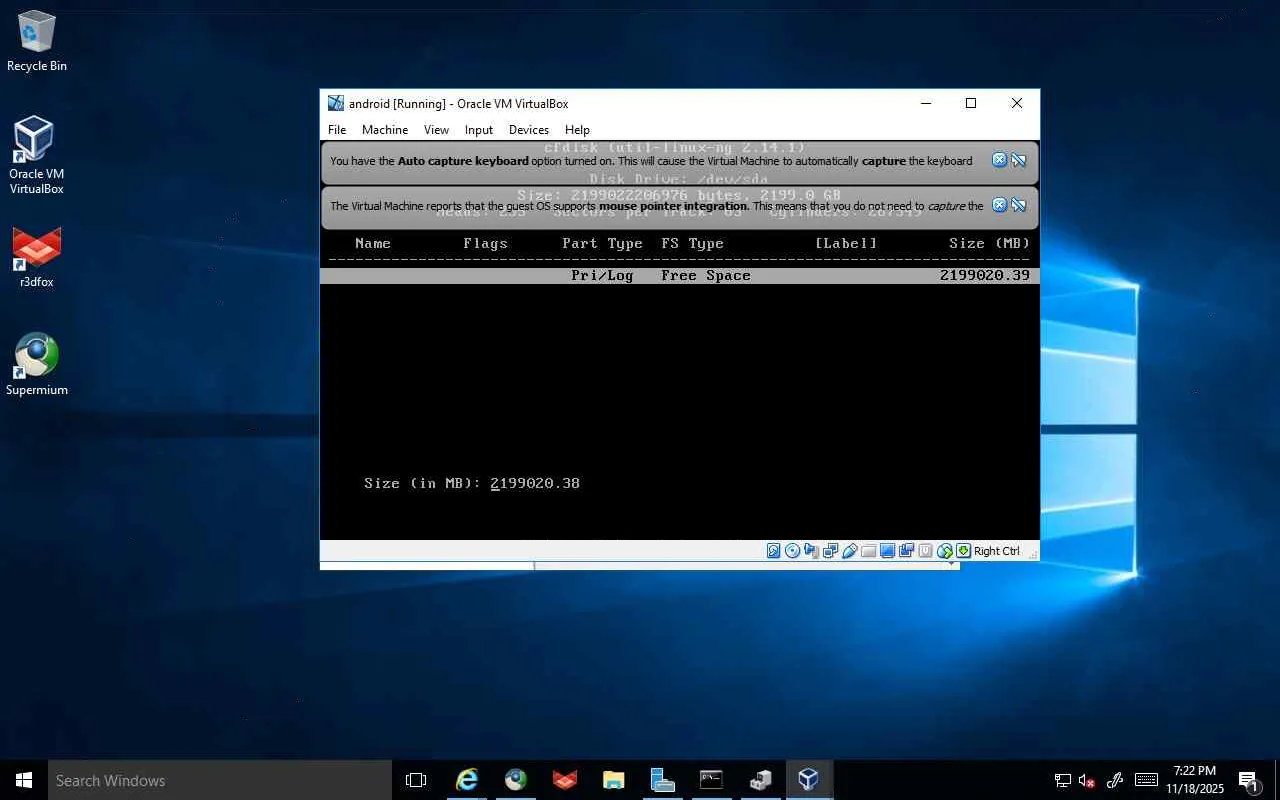1280x800 pixels.
Task: Switch to the VirtualBox taskbar button
Action: point(809,780)
